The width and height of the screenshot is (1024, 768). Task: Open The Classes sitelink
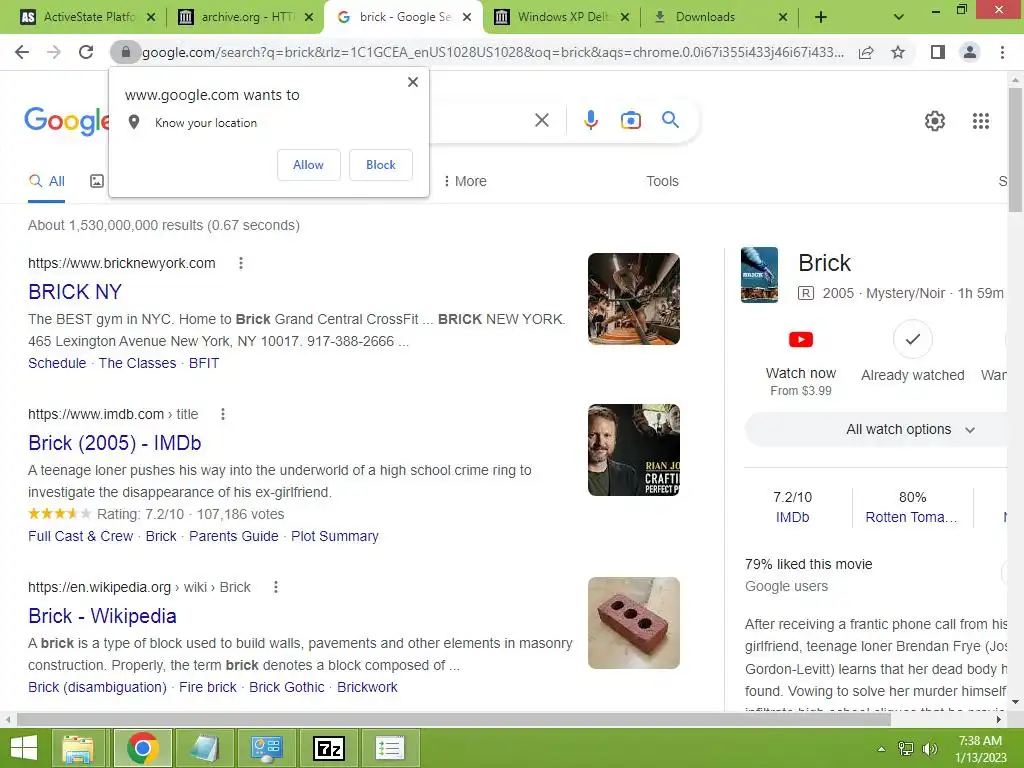[x=137, y=363]
